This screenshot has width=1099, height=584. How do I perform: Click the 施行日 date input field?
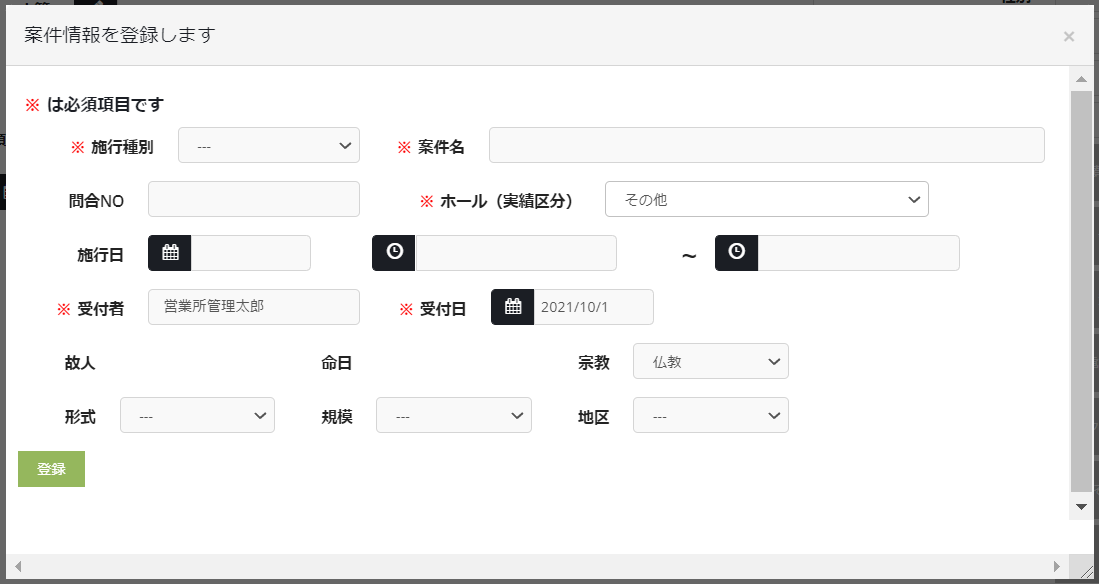point(251,253)
